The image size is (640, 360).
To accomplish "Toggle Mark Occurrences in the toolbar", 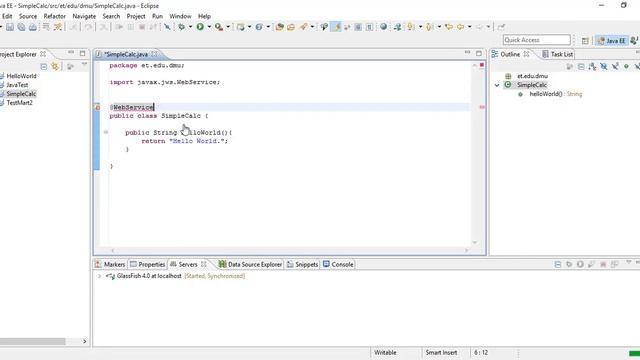I will pos(336,27).
